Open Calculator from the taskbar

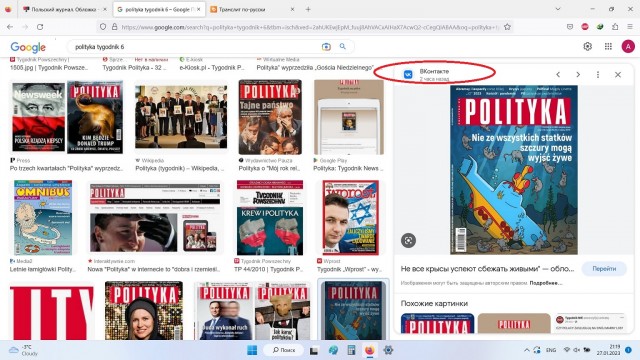pos(351,350)
